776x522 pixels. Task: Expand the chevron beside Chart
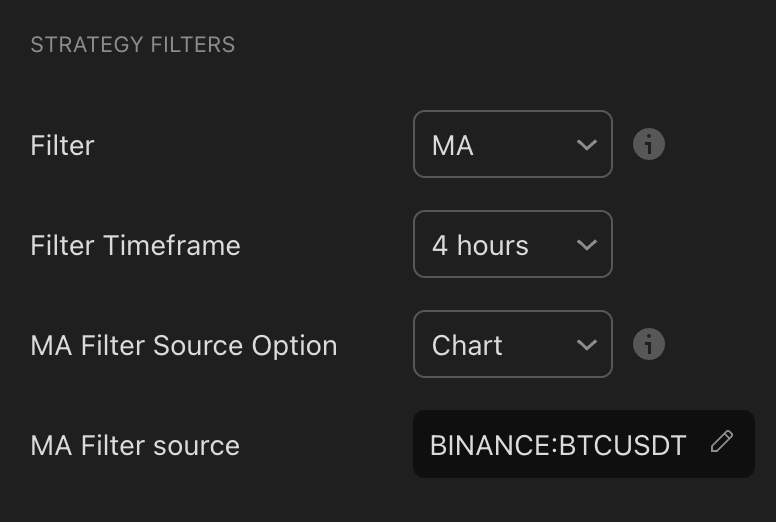click(x=587, y=345)
